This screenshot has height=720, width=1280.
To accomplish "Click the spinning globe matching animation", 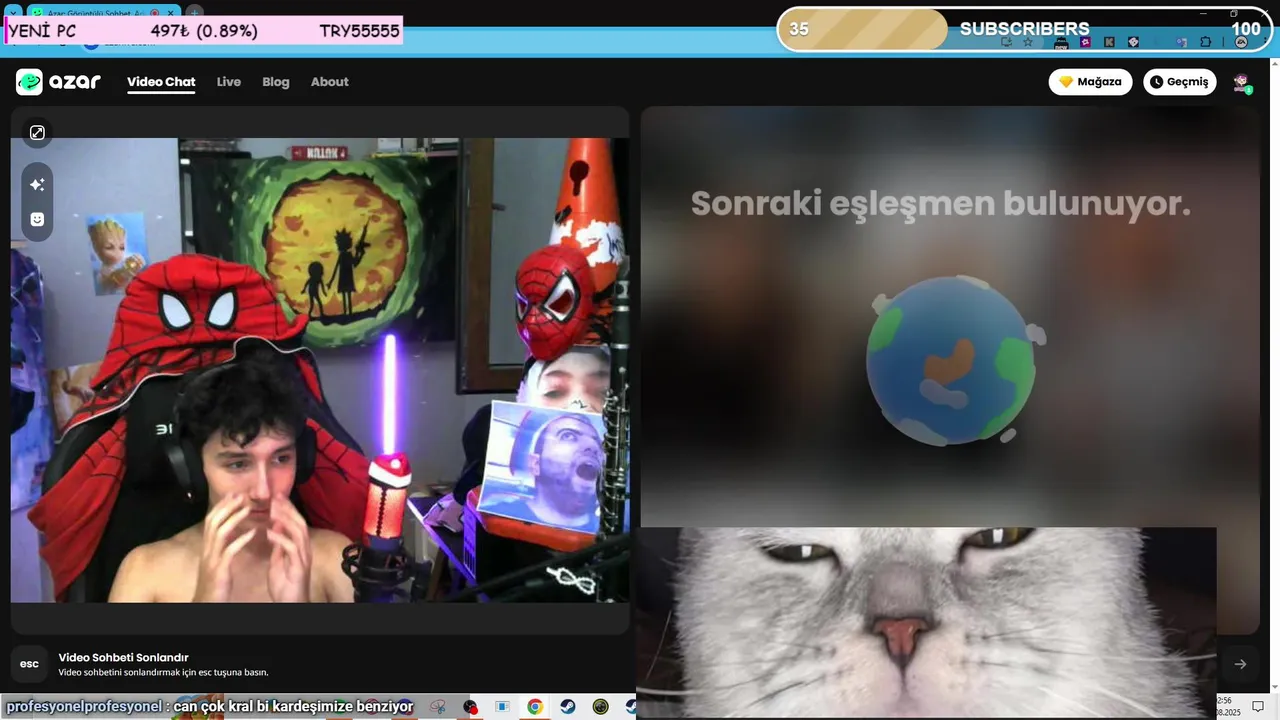I will [x=950, y=361].
